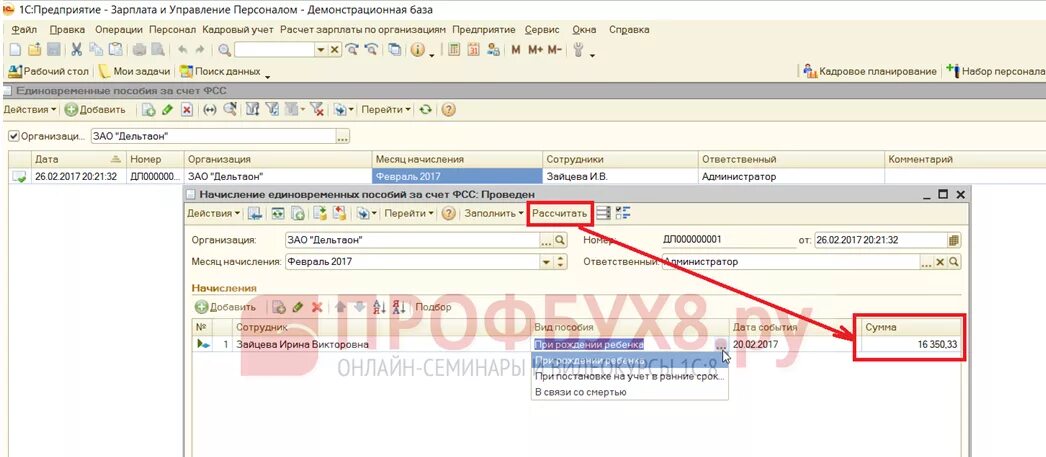
Task: Click the help icon in document toolbar
Action: 449,213
